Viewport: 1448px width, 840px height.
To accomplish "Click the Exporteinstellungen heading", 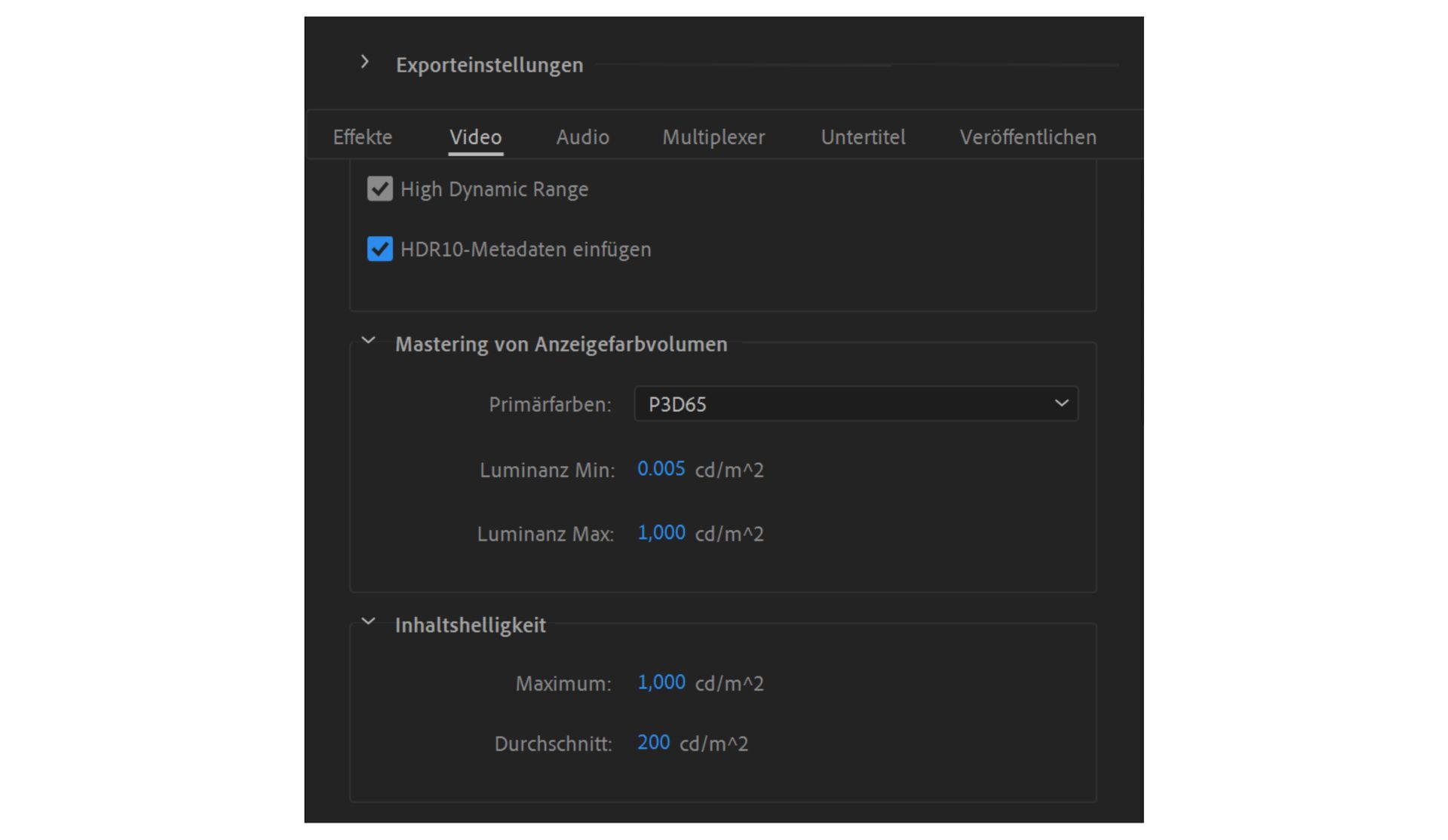I will tap(489, 65).
